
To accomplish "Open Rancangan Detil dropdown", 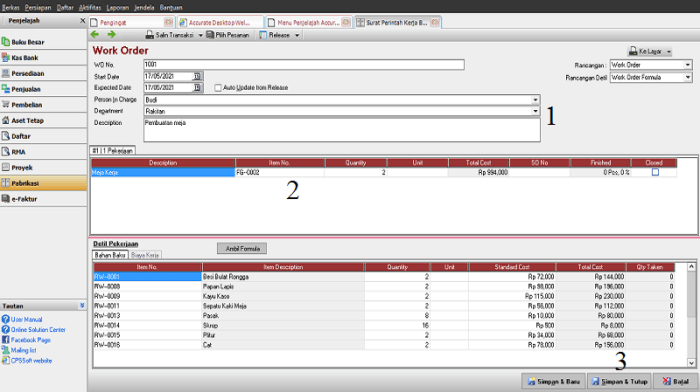I will pyautogui.click(x=688, y=77).
